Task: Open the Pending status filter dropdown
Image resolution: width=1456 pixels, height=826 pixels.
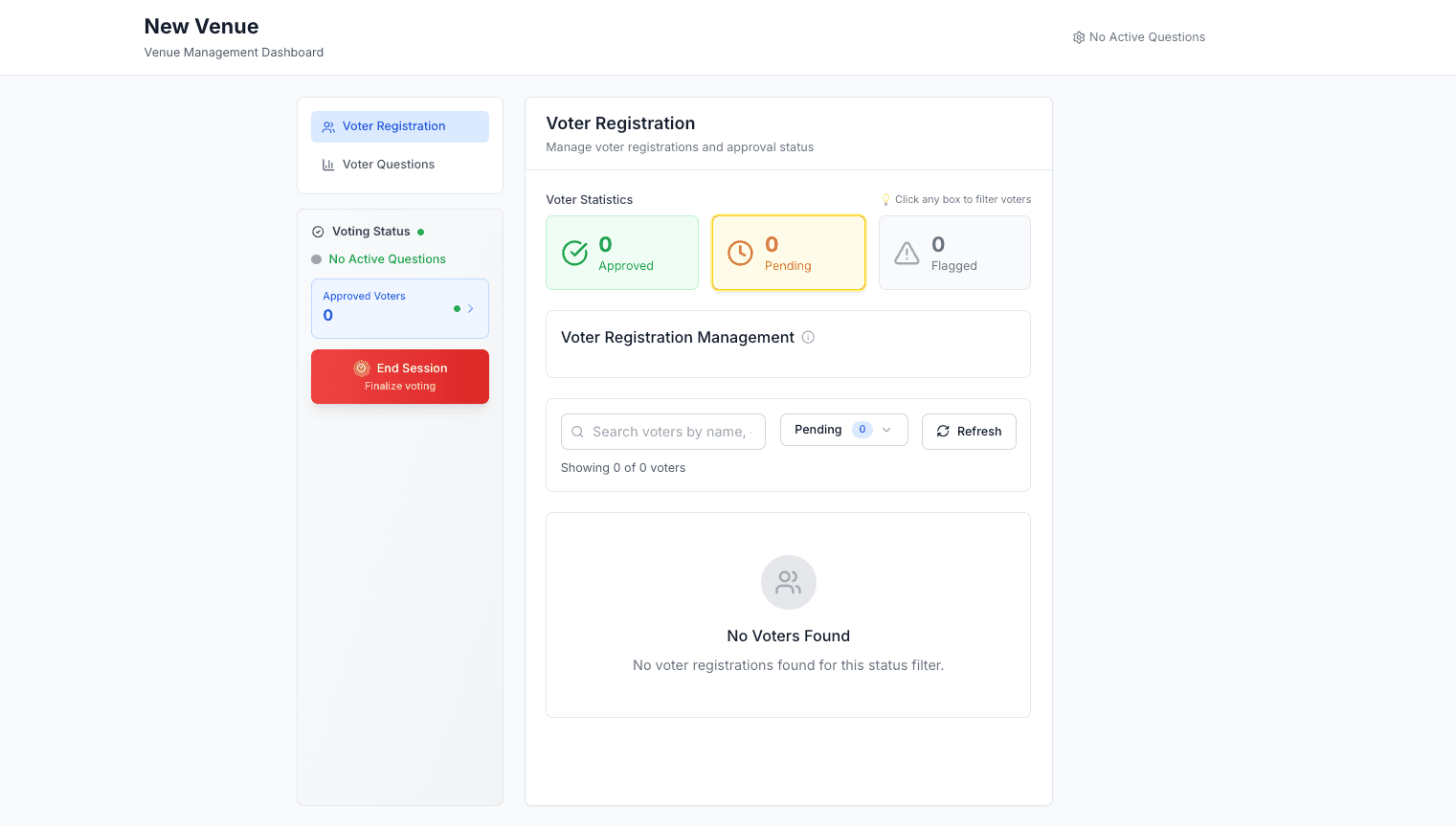Action: coord(842,430)
